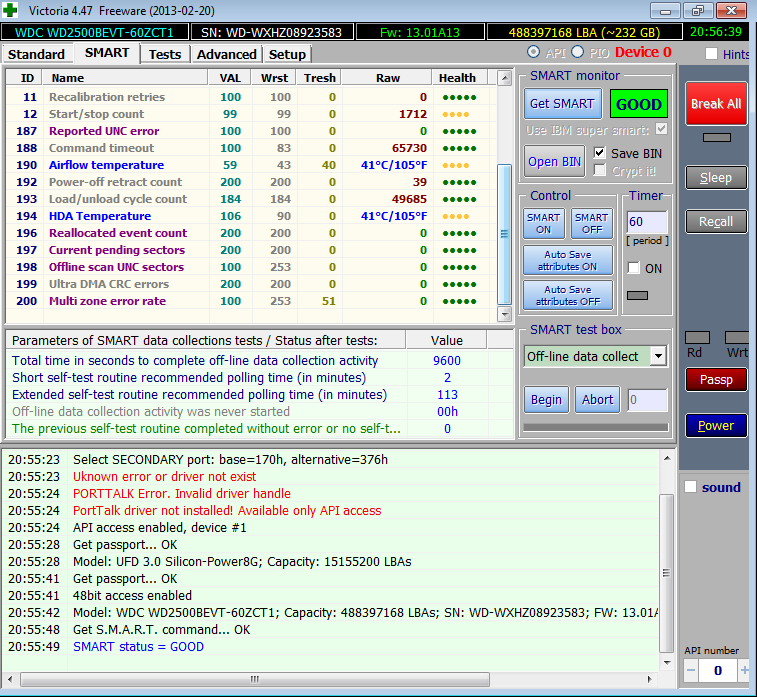Expand the Off-line data collect dropdown
Image resolution: width=757 pixels, height=697 pixels.
click(657, 356)
